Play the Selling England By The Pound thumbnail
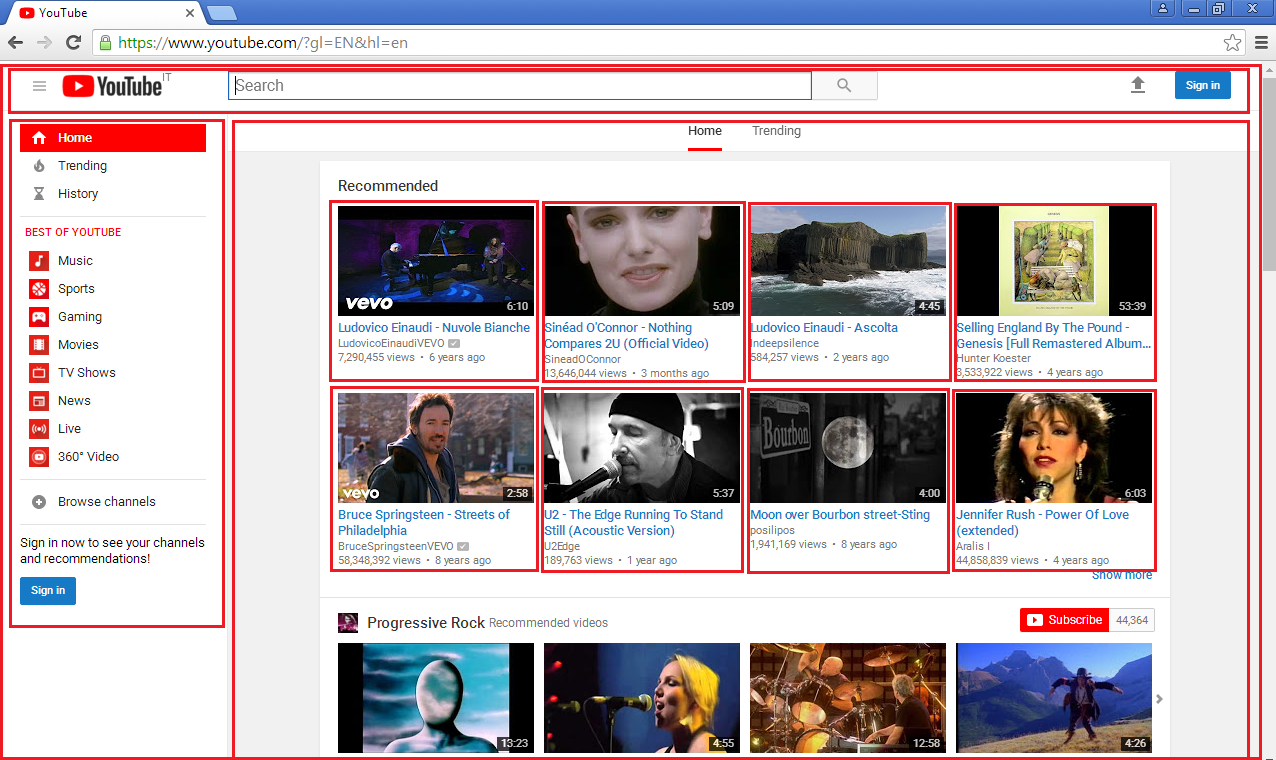The height and width of the screenshot is (760, 1276). click(x=1054, y=261)
